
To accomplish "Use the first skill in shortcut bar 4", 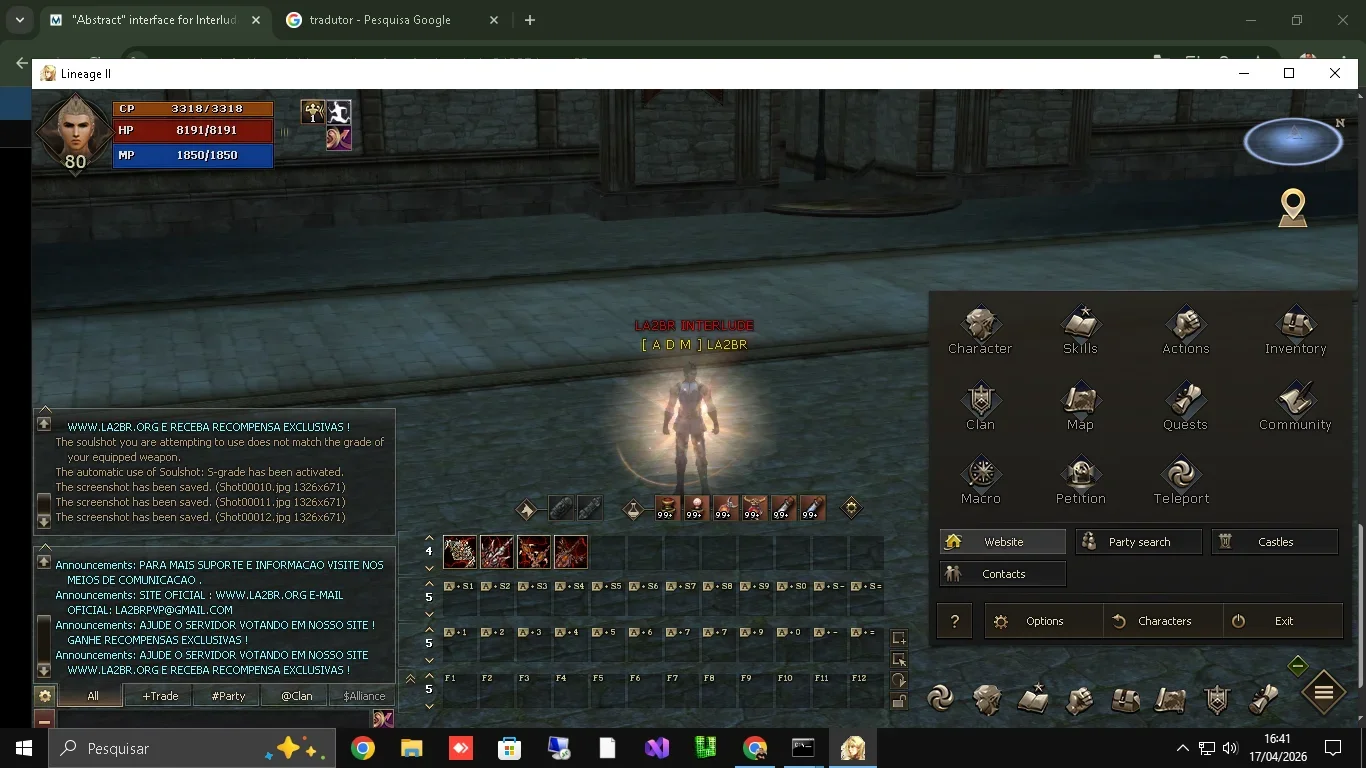I will pos(460,552).
